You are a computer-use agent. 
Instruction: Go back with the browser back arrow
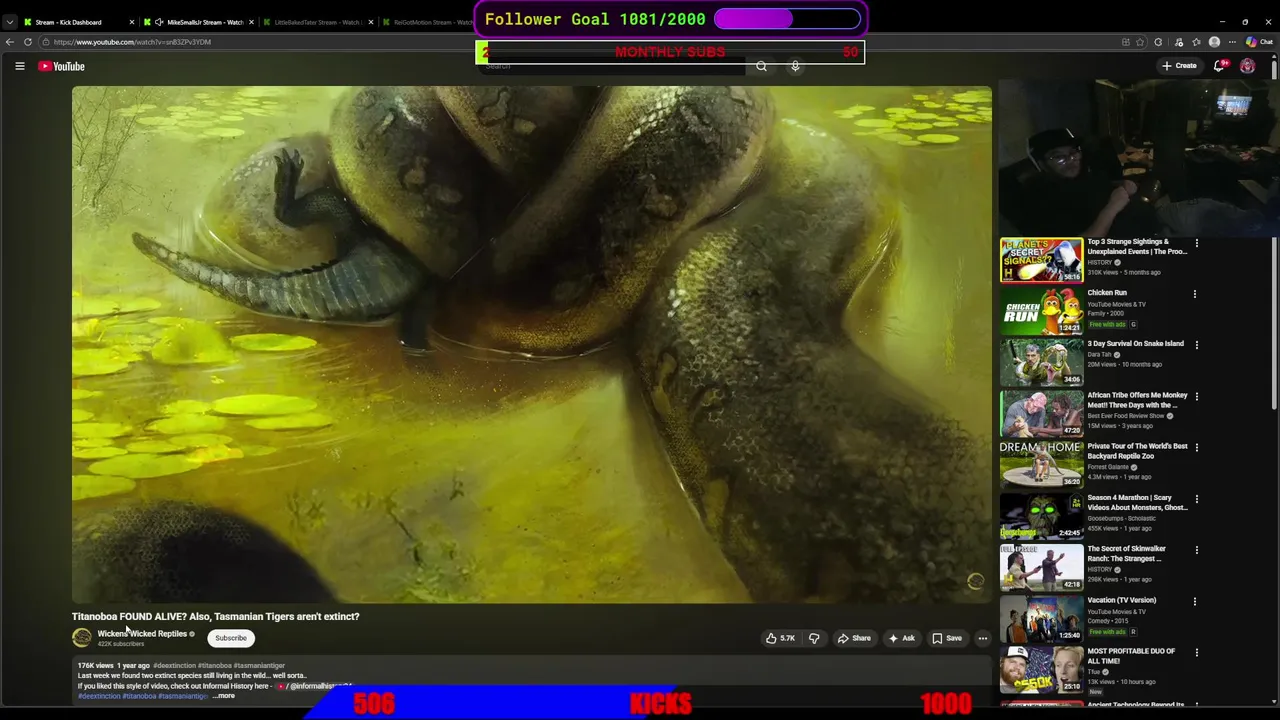[10, 42]
